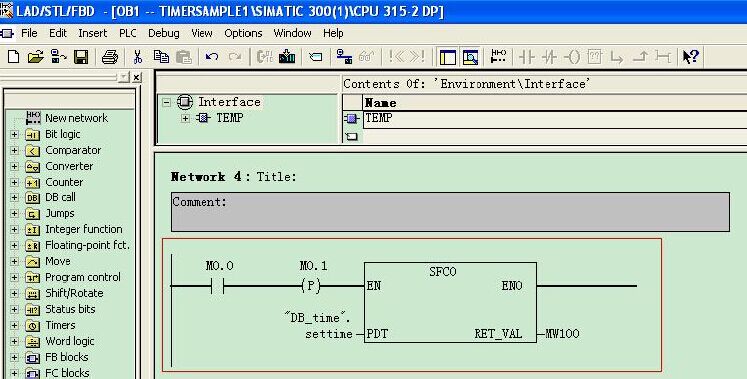
Task: Insert a new network from the toolbar
Action: [498, 57]
